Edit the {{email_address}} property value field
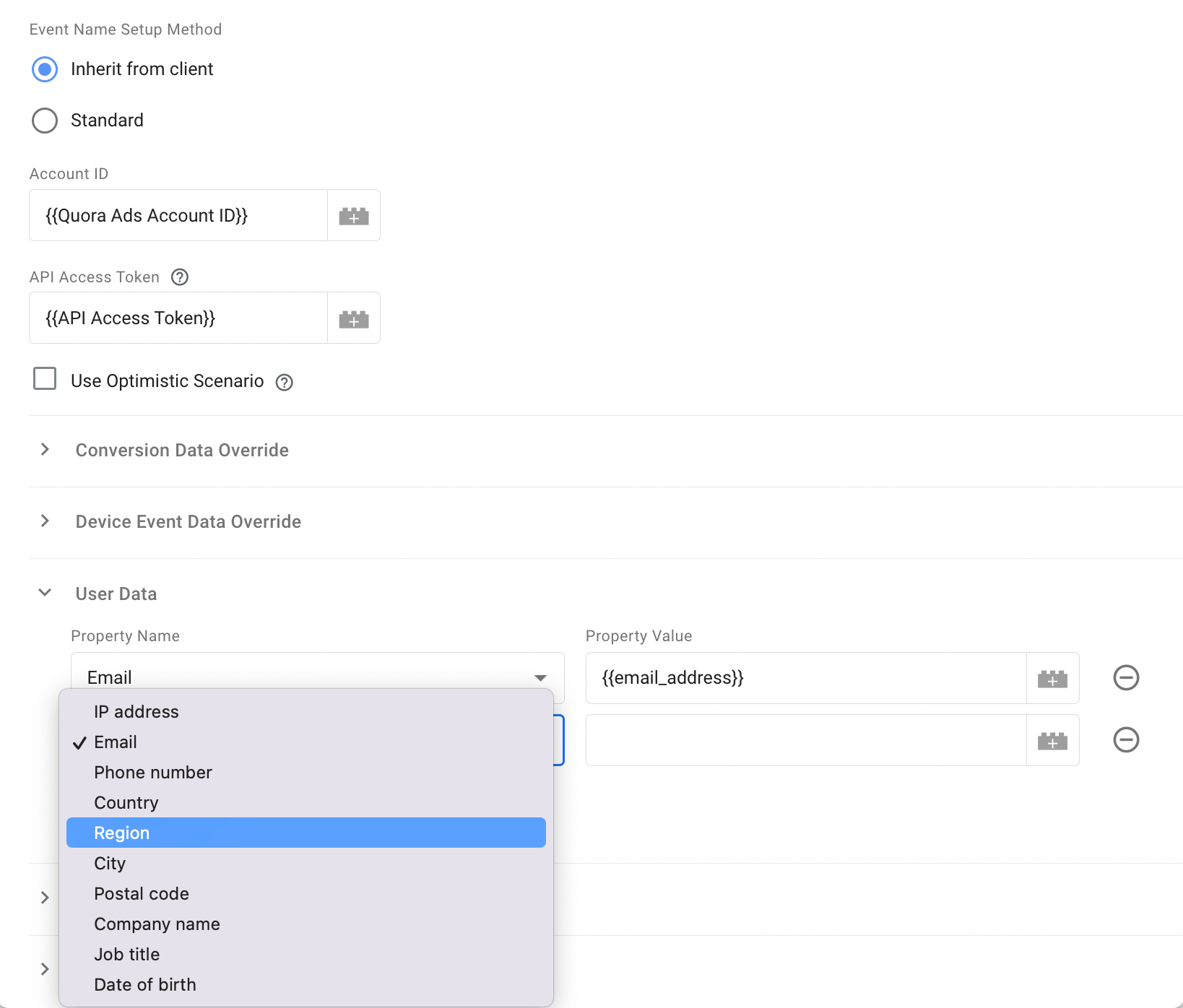 (806, 678)
